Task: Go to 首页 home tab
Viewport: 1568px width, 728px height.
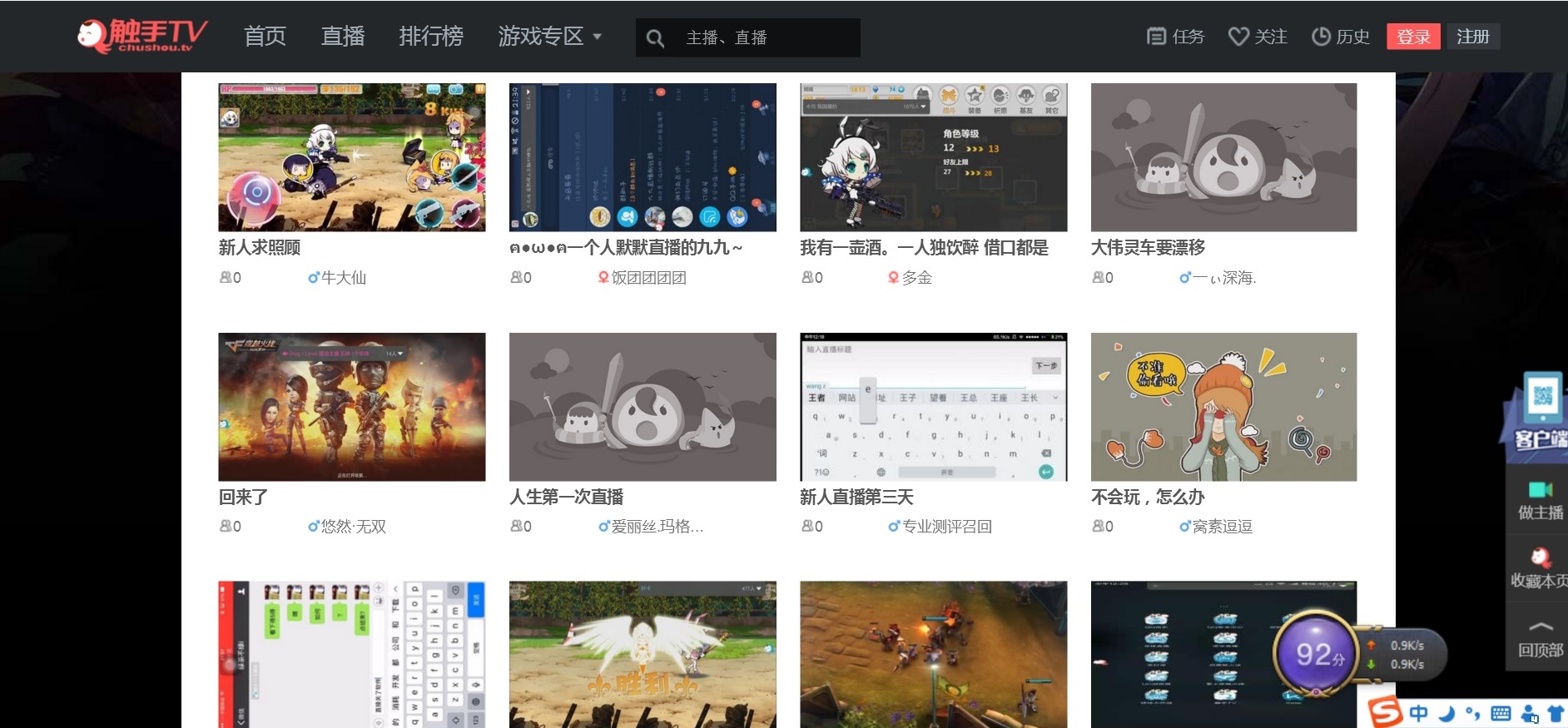Action: [265, 37]
